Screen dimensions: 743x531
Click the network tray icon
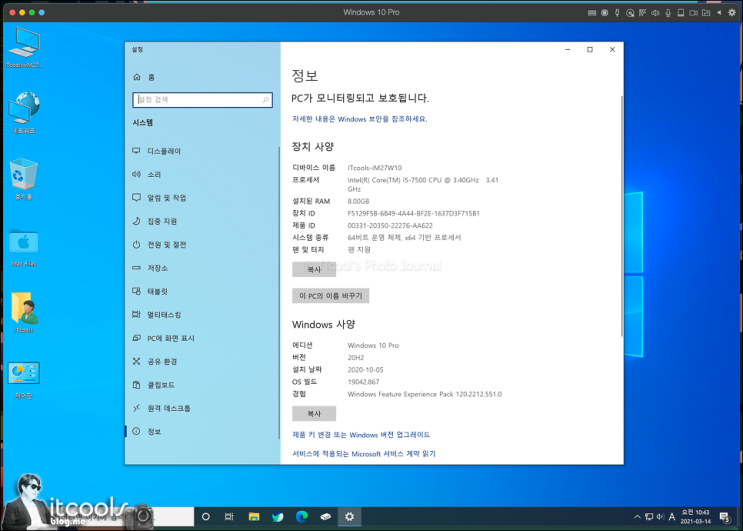click(649, 516)
